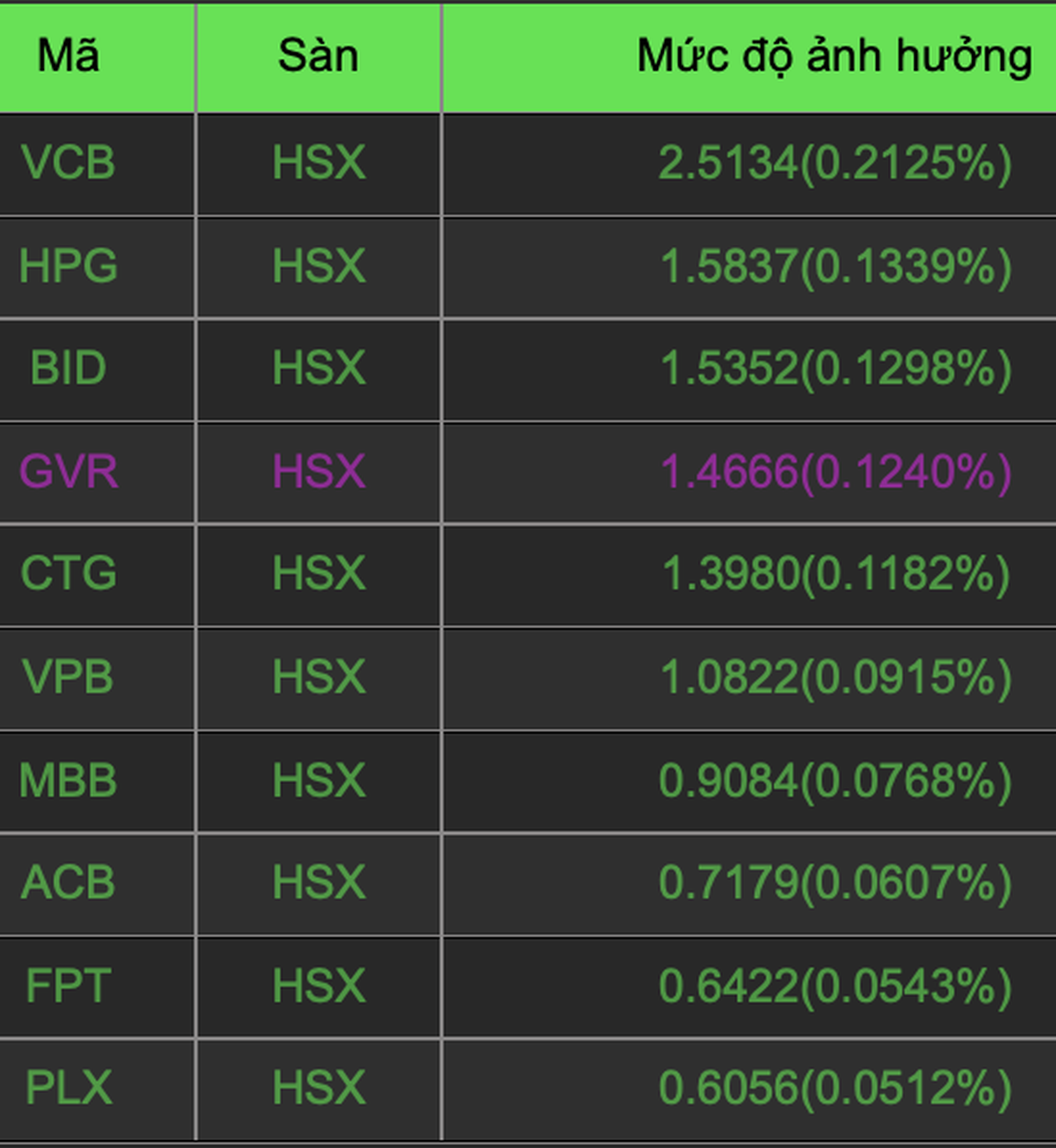Click VCB impact value 2.5134(0.2125%)
1056x1148 pixels.
(x=835, y=163)
